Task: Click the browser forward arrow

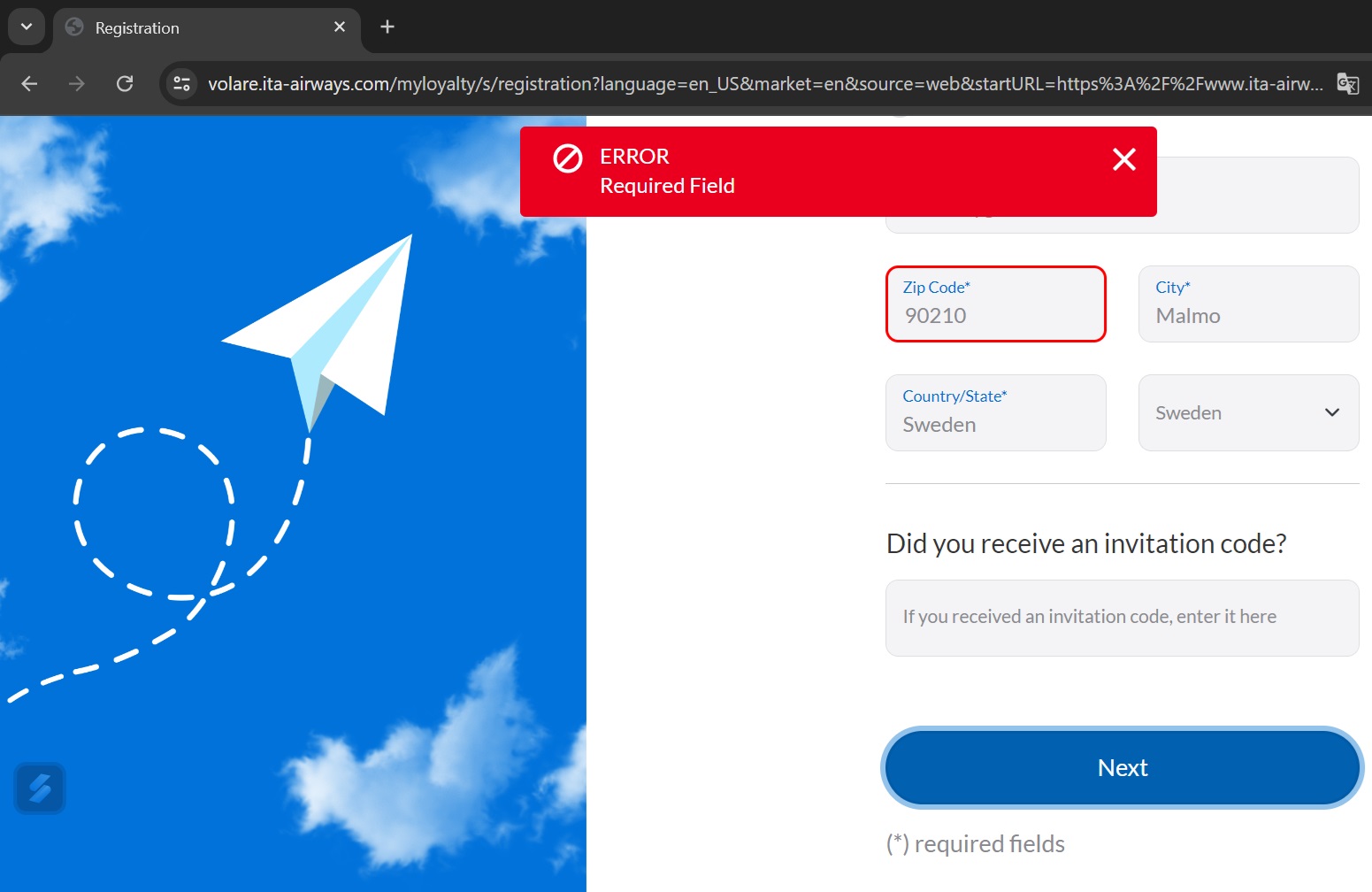Action: pos(77,84)
